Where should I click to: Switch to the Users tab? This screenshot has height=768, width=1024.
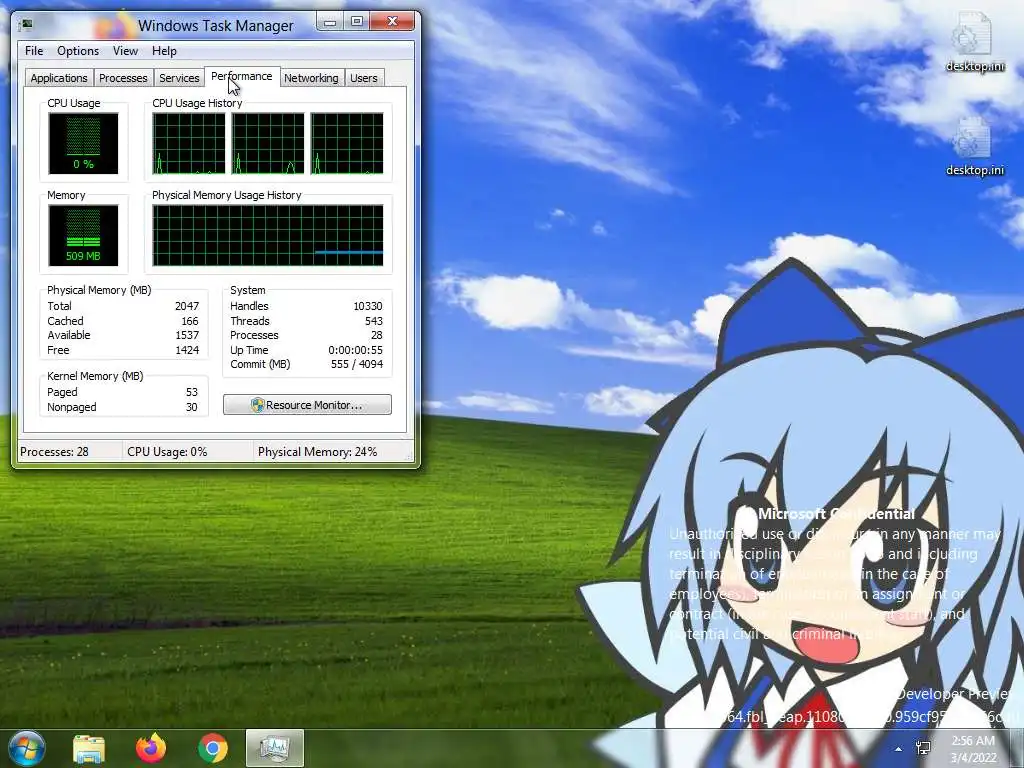pos(364,78)
